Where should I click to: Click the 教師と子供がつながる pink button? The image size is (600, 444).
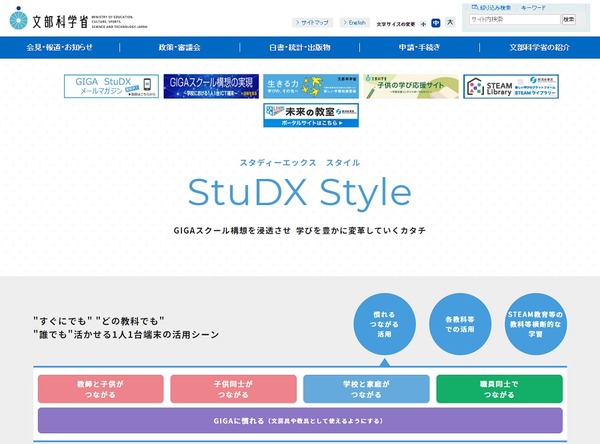click(x=100, y=388)
